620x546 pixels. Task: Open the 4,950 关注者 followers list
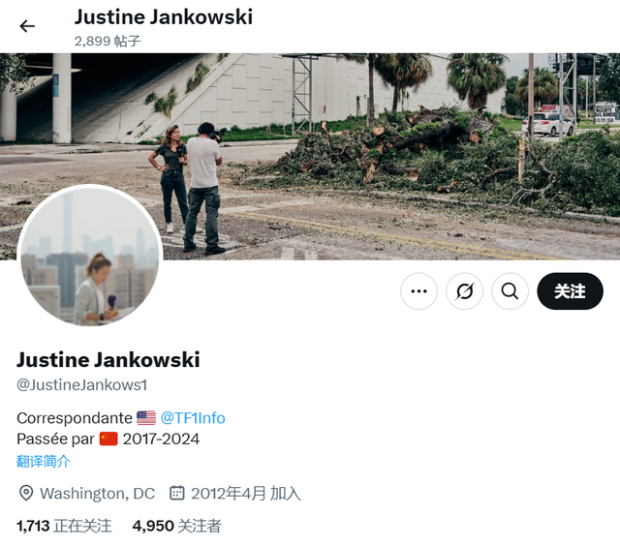click(177, 526)
